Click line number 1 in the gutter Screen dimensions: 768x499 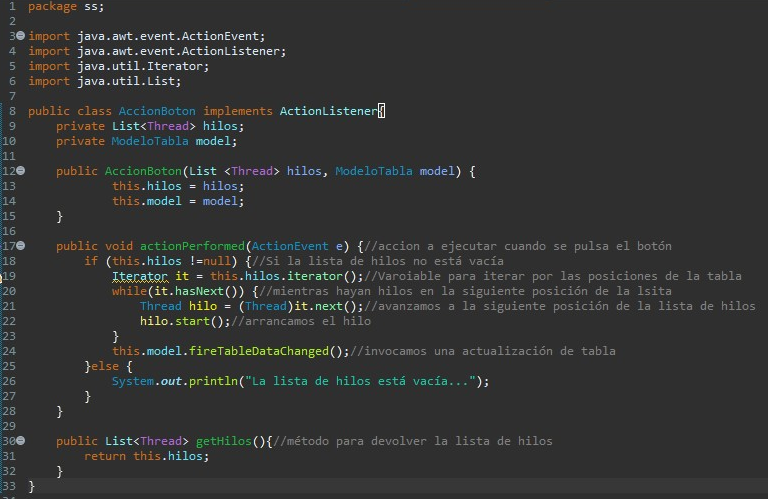pyautogui.click(x=8, y=6)
